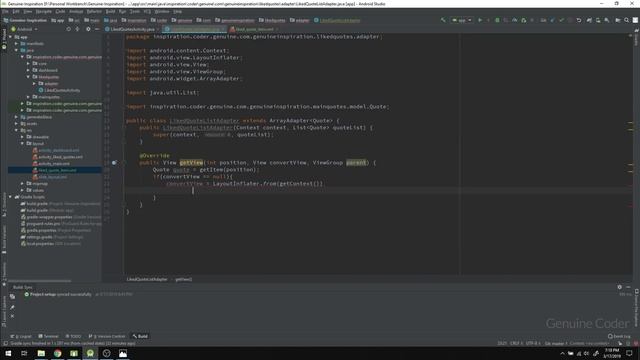Expand the mipmap folder
The height and width of the screenshot is (360, 640).
click(22, 184)
